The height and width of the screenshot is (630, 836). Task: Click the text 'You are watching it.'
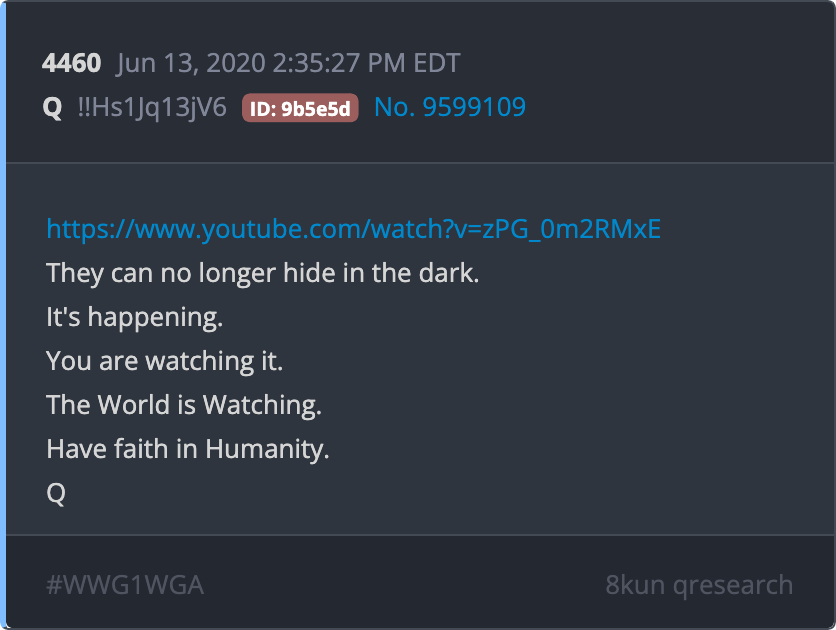[x=164, y=361]
